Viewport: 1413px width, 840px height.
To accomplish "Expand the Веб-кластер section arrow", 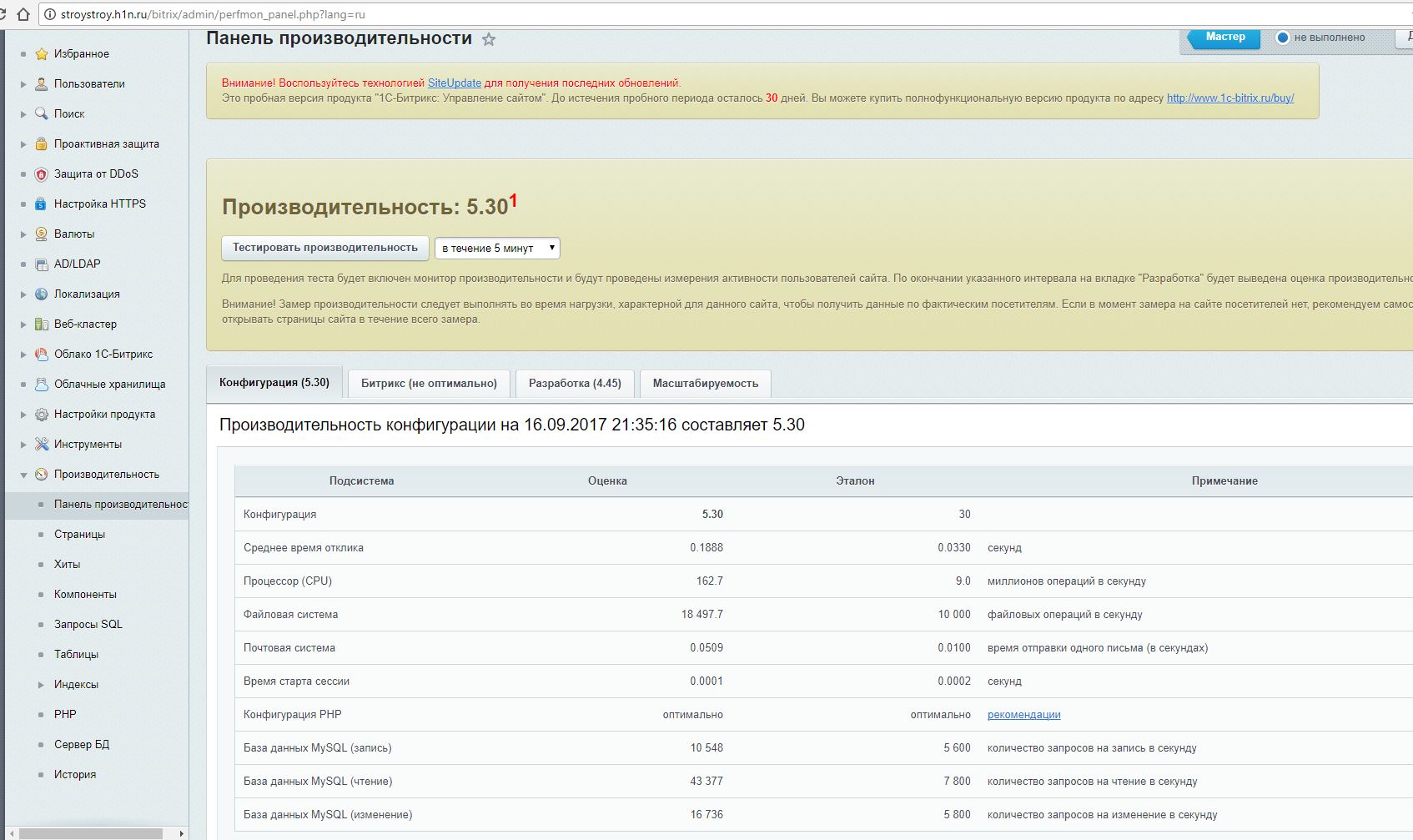I will 23,324.
